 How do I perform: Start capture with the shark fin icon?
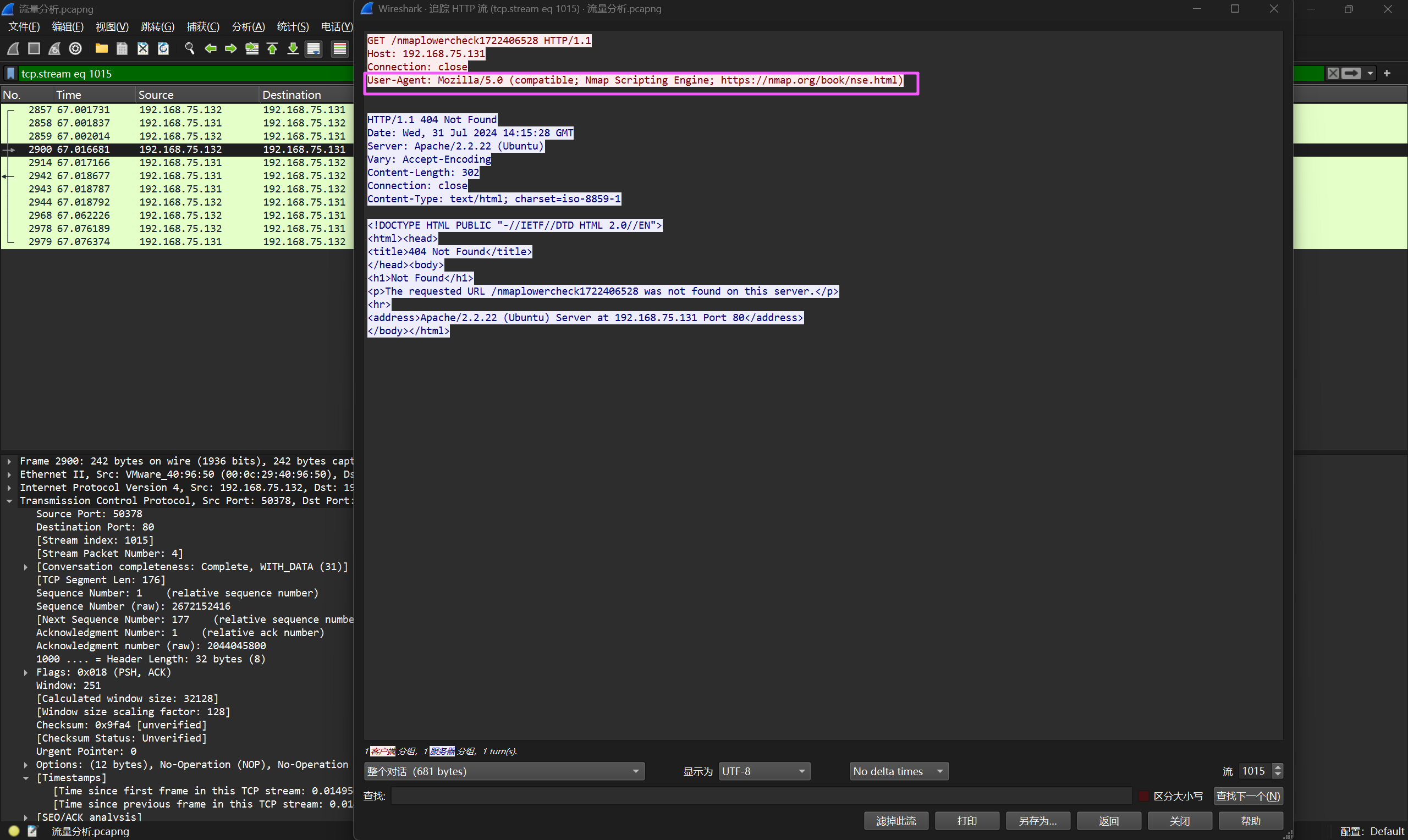(13, 49)
